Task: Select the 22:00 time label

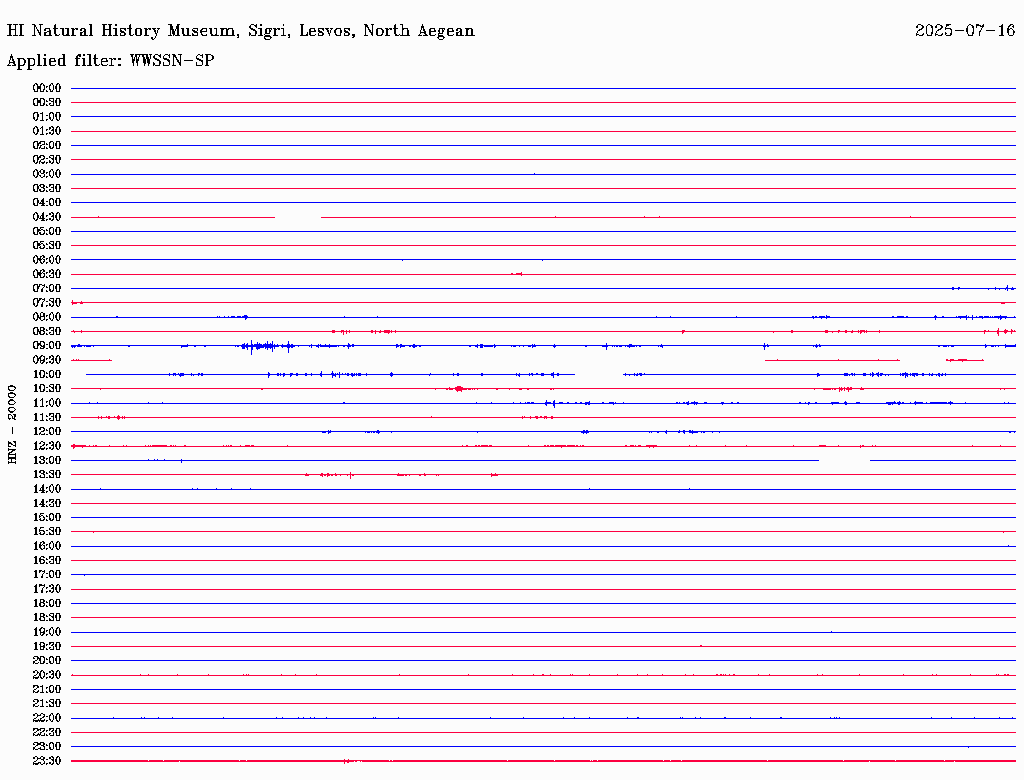Action: click(x=47, y=718)
